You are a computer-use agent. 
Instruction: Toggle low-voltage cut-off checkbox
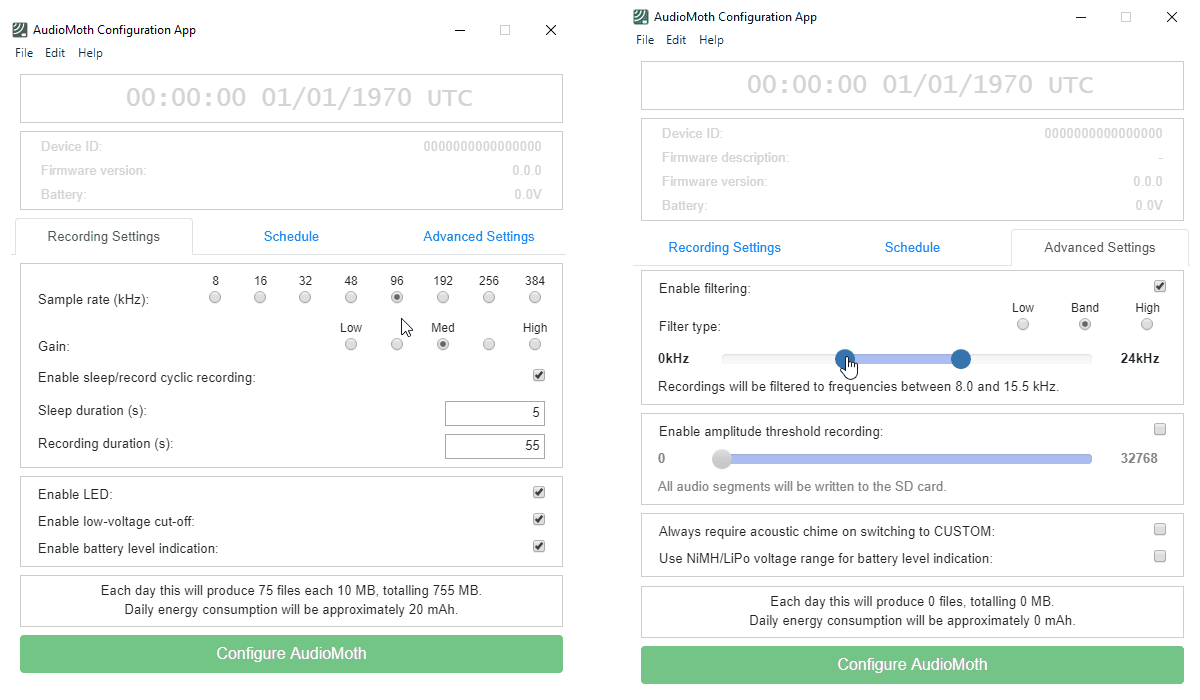click(539, 519)
